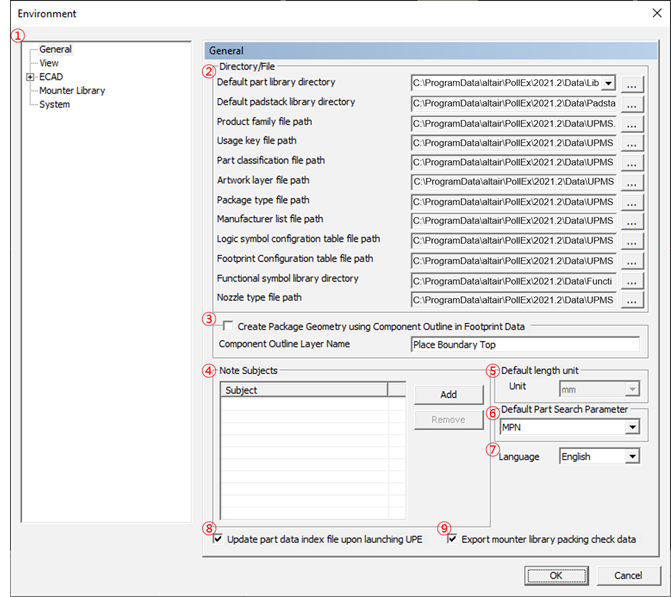The image size is (671, 597).
Task: Browse for Manufacturer list file path
Action: pyautogui.click(x=631, y=221)
